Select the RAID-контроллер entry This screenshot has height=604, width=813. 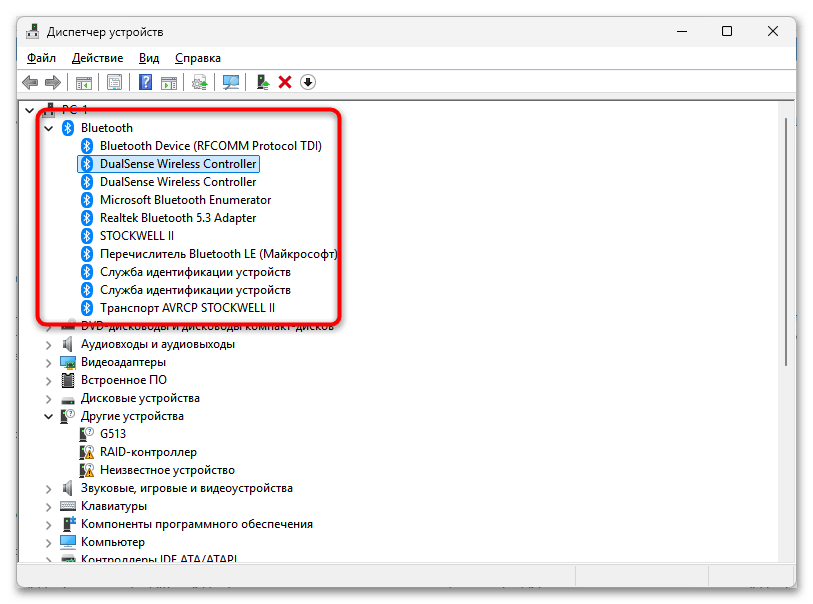148,452
